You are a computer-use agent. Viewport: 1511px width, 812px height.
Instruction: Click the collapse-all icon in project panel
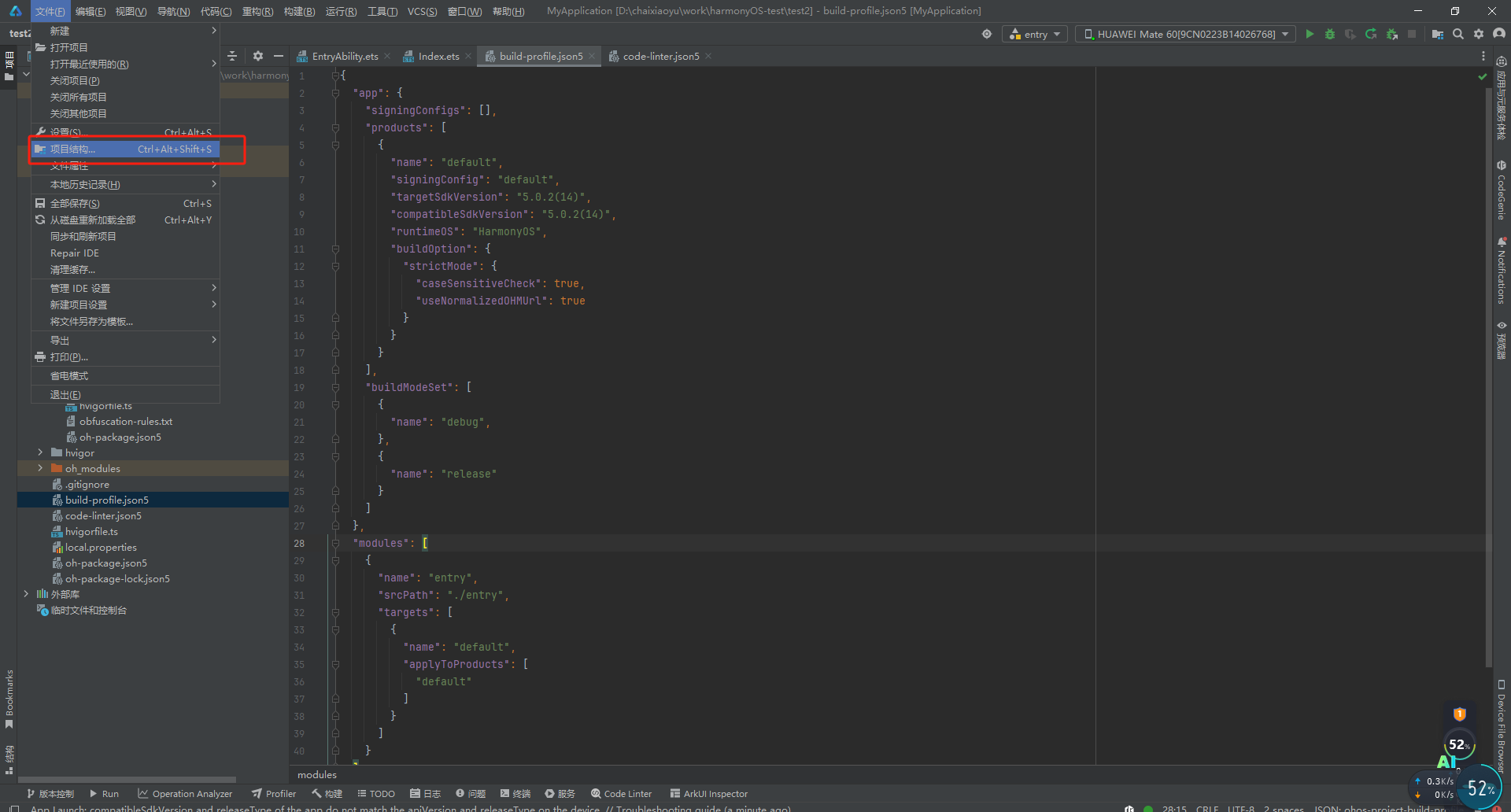[x=232, y=56]
